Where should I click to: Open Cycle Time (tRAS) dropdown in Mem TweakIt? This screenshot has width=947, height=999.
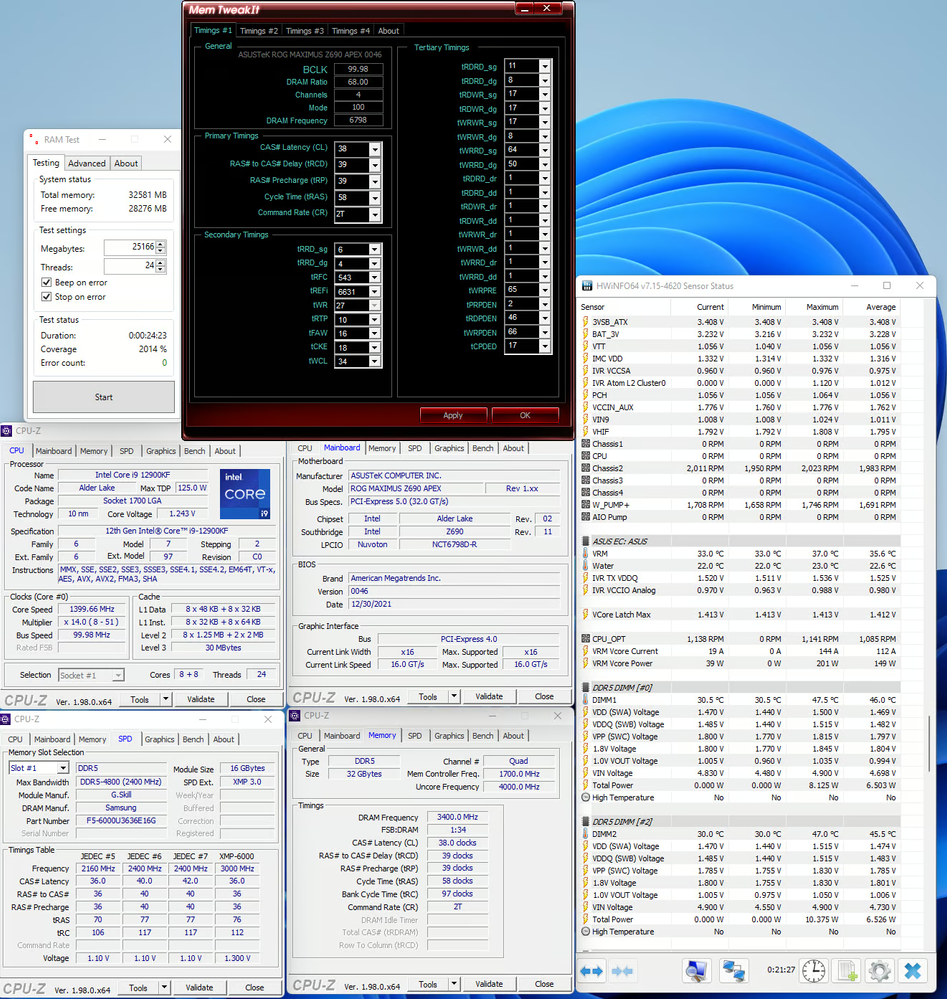tap(375, 198)
